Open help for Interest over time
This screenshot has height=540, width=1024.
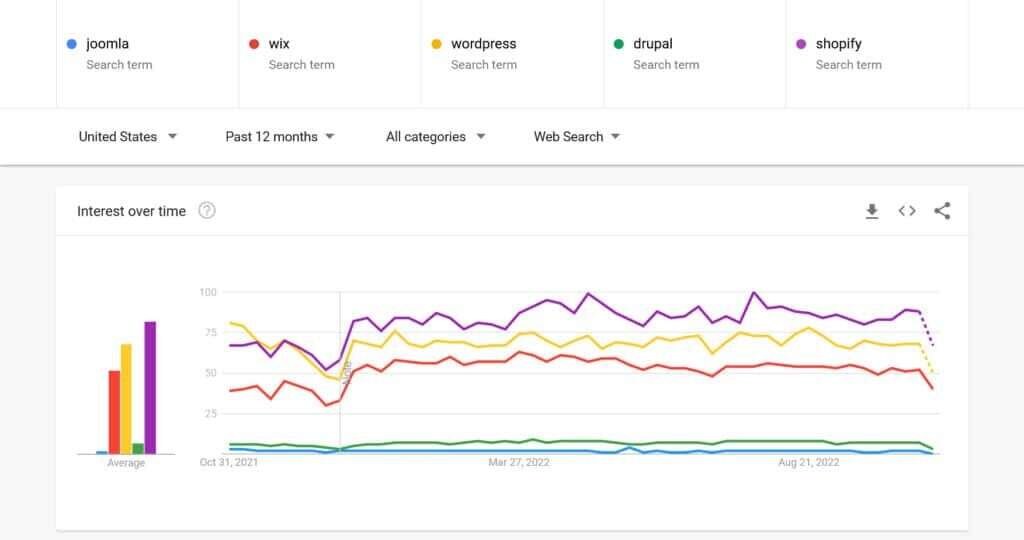[x=207, y=211]
